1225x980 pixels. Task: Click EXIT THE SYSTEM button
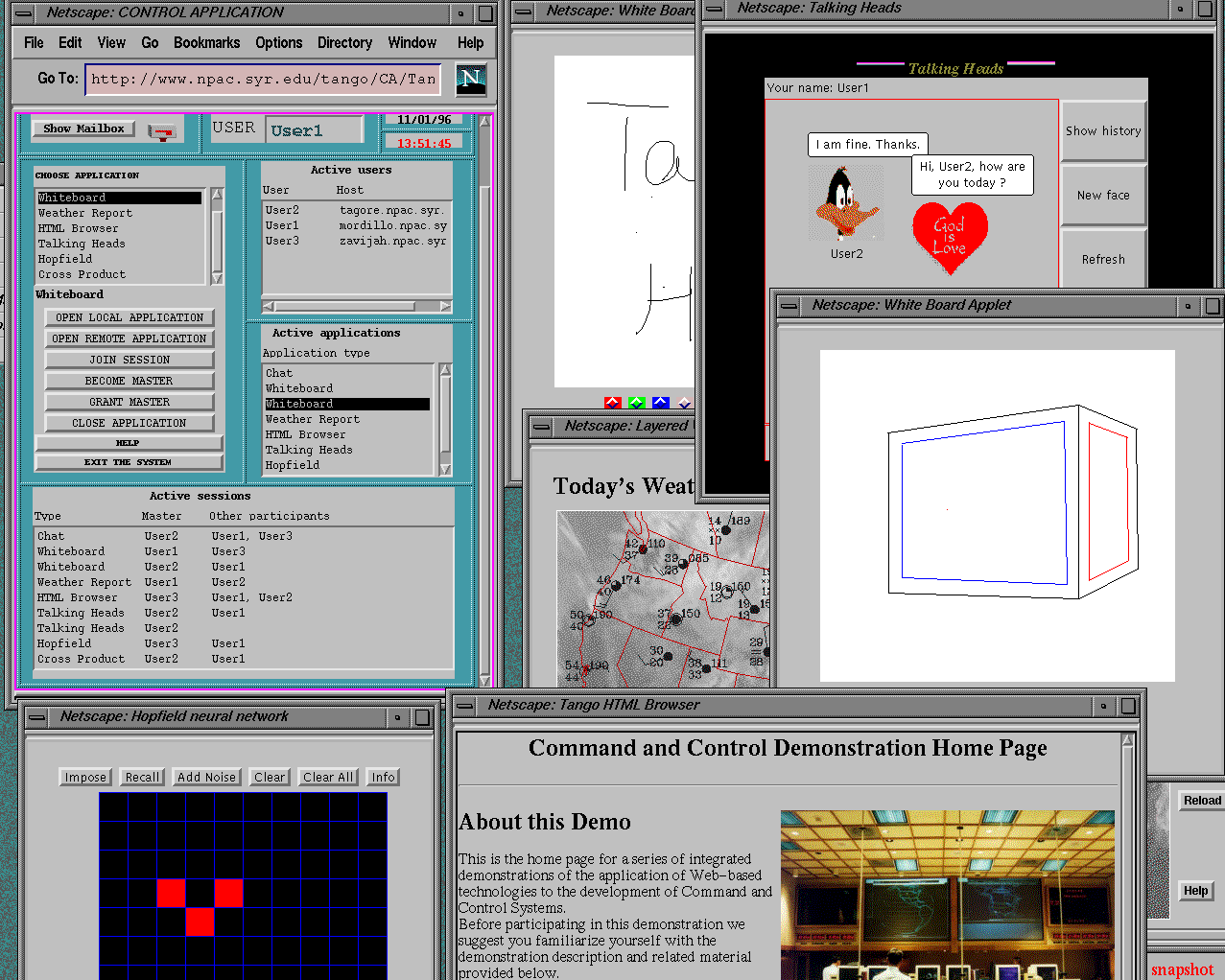[x=129, y=462]
